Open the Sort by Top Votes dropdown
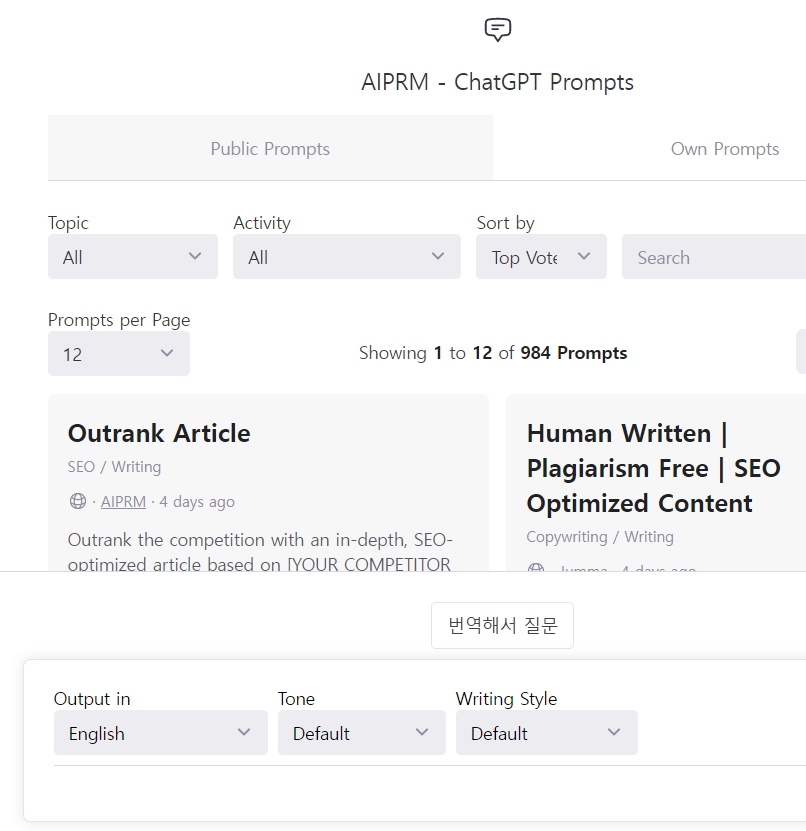 (x=541, y=257)
